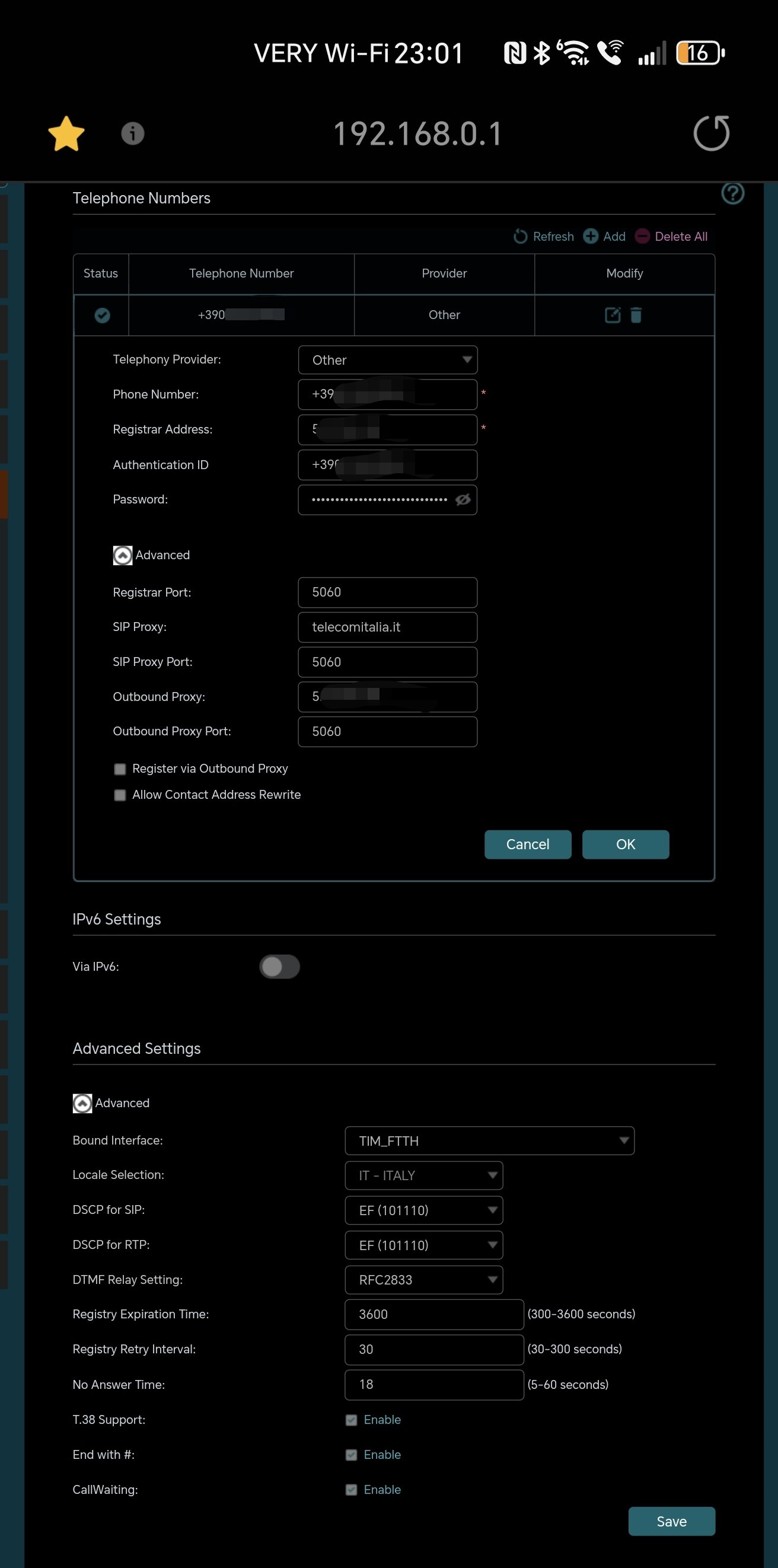This screenshot has width=778, height=1568.
Task: Add a new telephone number
Action: (x=604, y=237)
